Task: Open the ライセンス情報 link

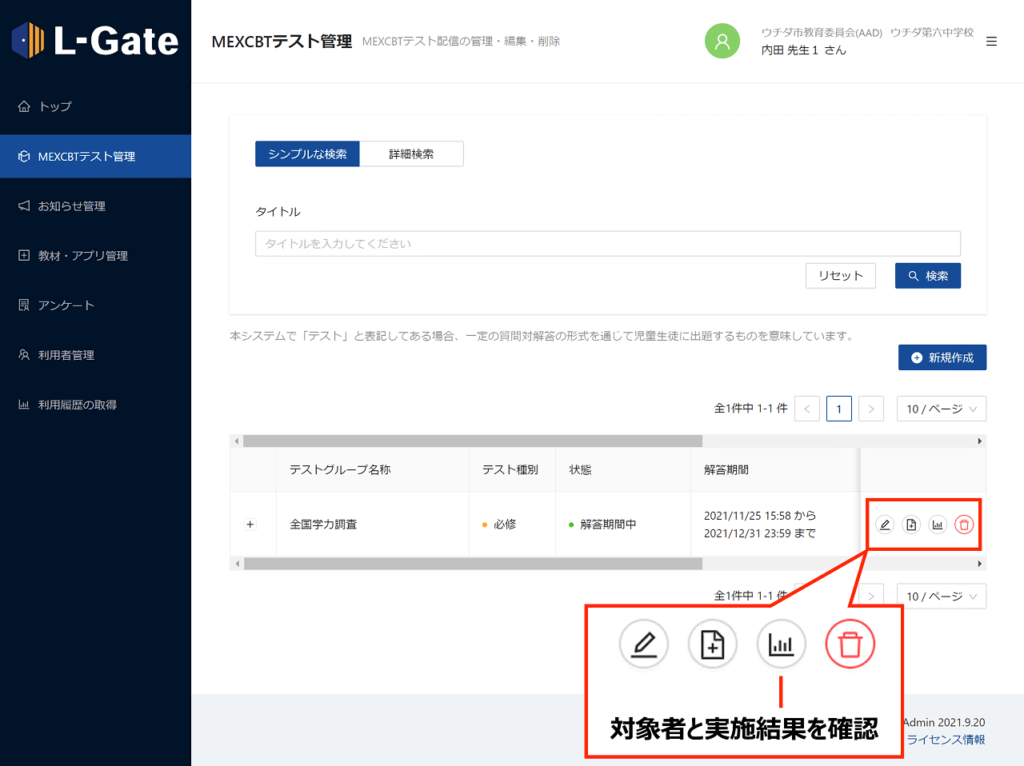Action: coord(946,739)
